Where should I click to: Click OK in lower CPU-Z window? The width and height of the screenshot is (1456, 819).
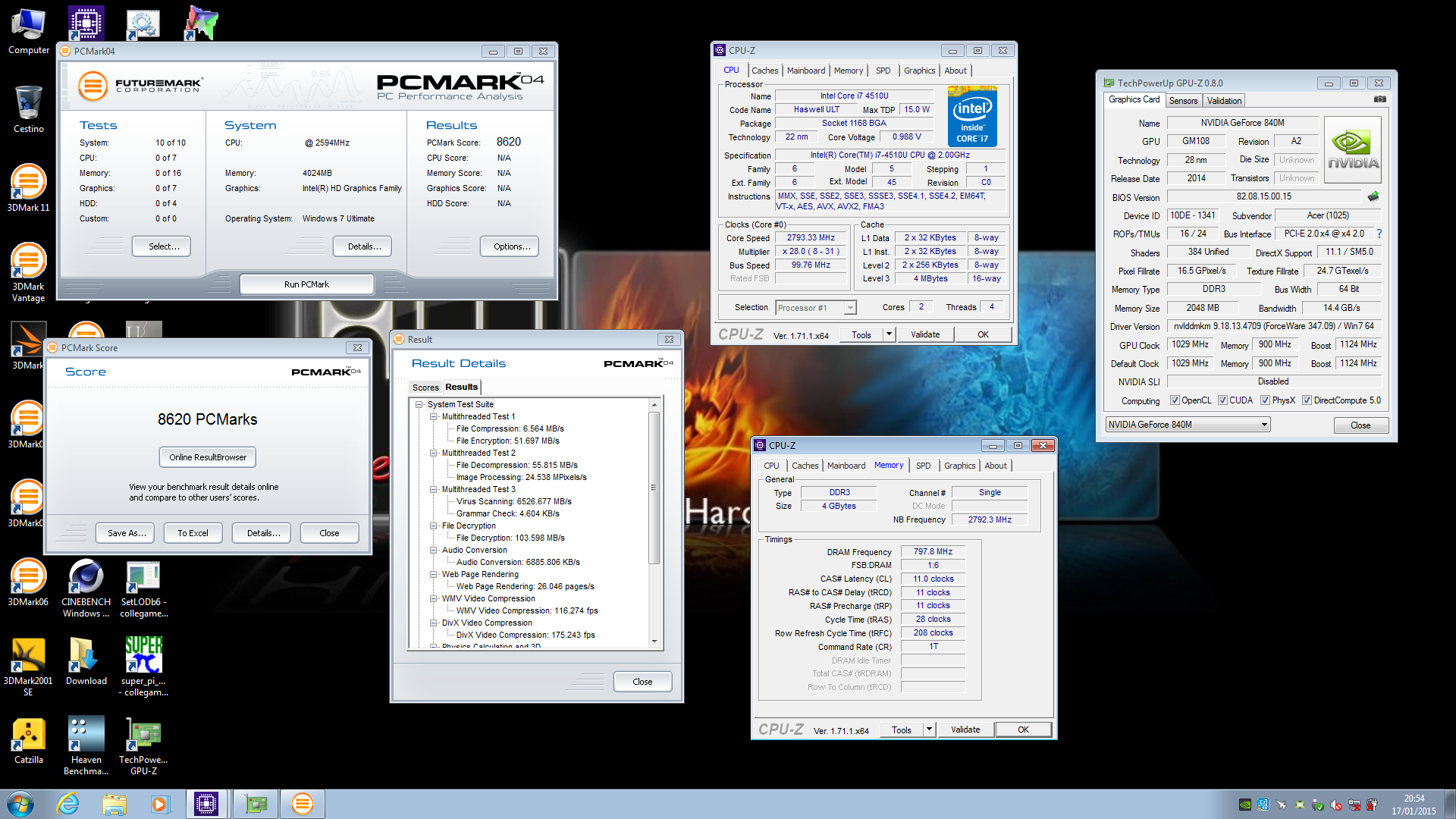(1023, 730)
